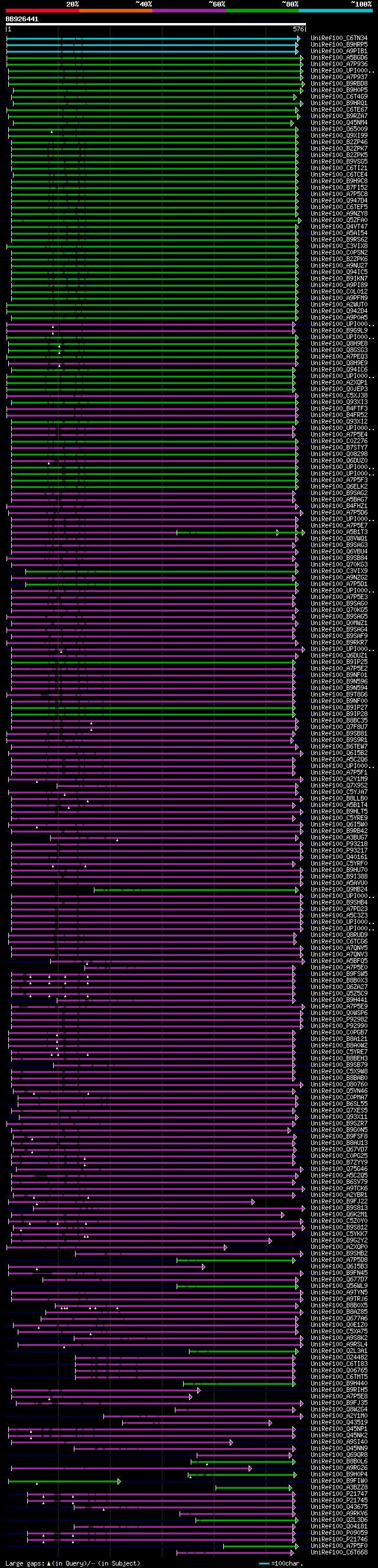Click the label UniRef100_Q40161
This screenshot has width=378, height=1568.
339,857
